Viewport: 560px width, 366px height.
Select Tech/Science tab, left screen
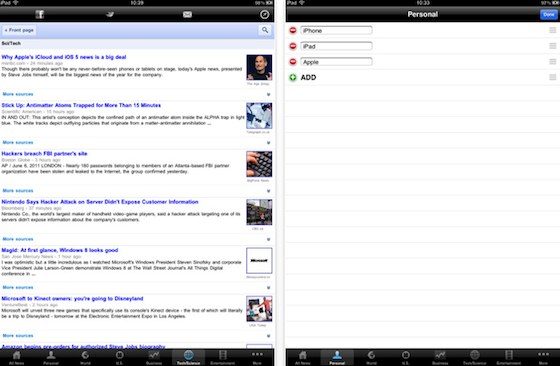pos(189,357)
